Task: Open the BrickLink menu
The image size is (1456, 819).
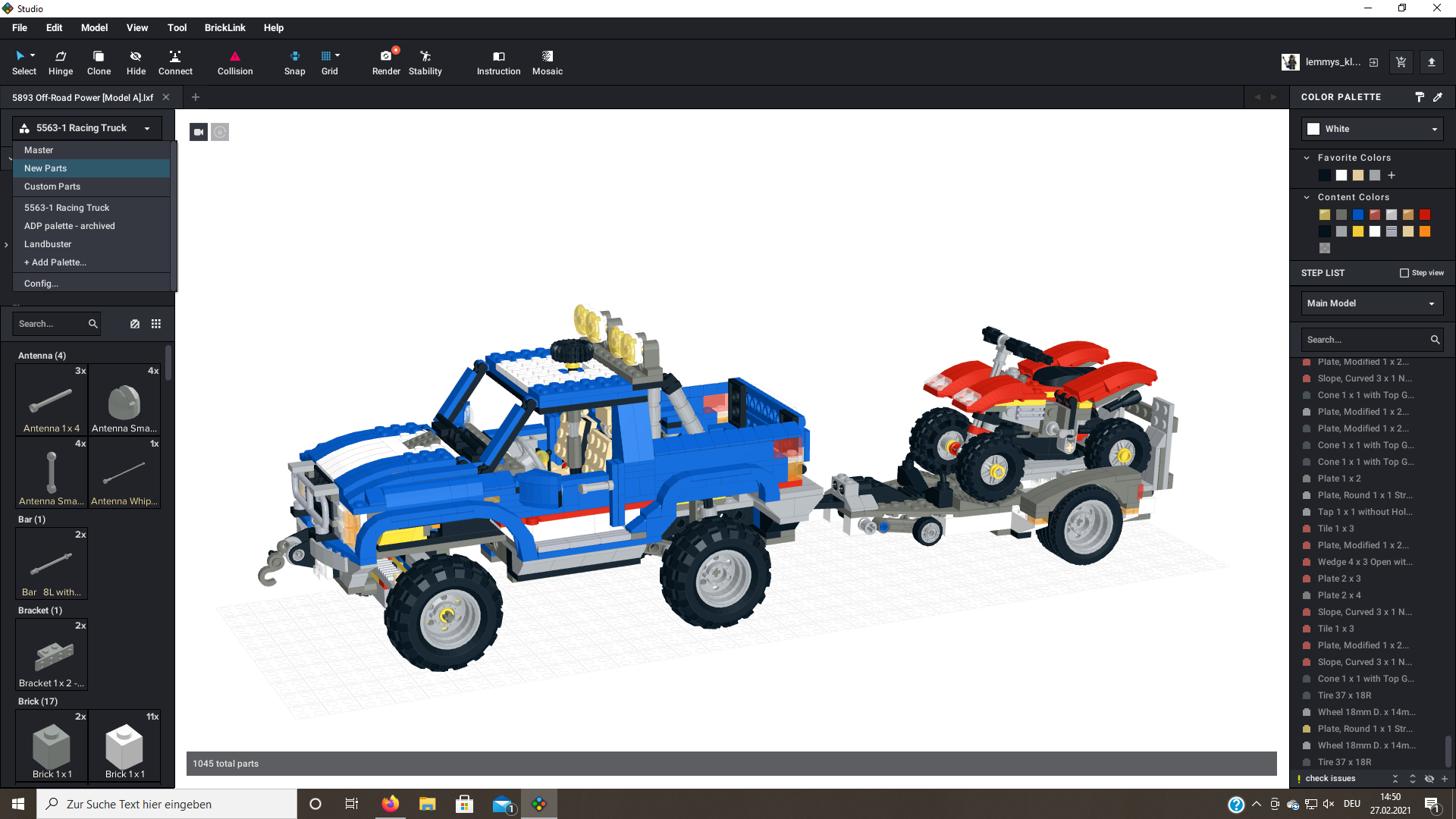Action: click(224, 28)
